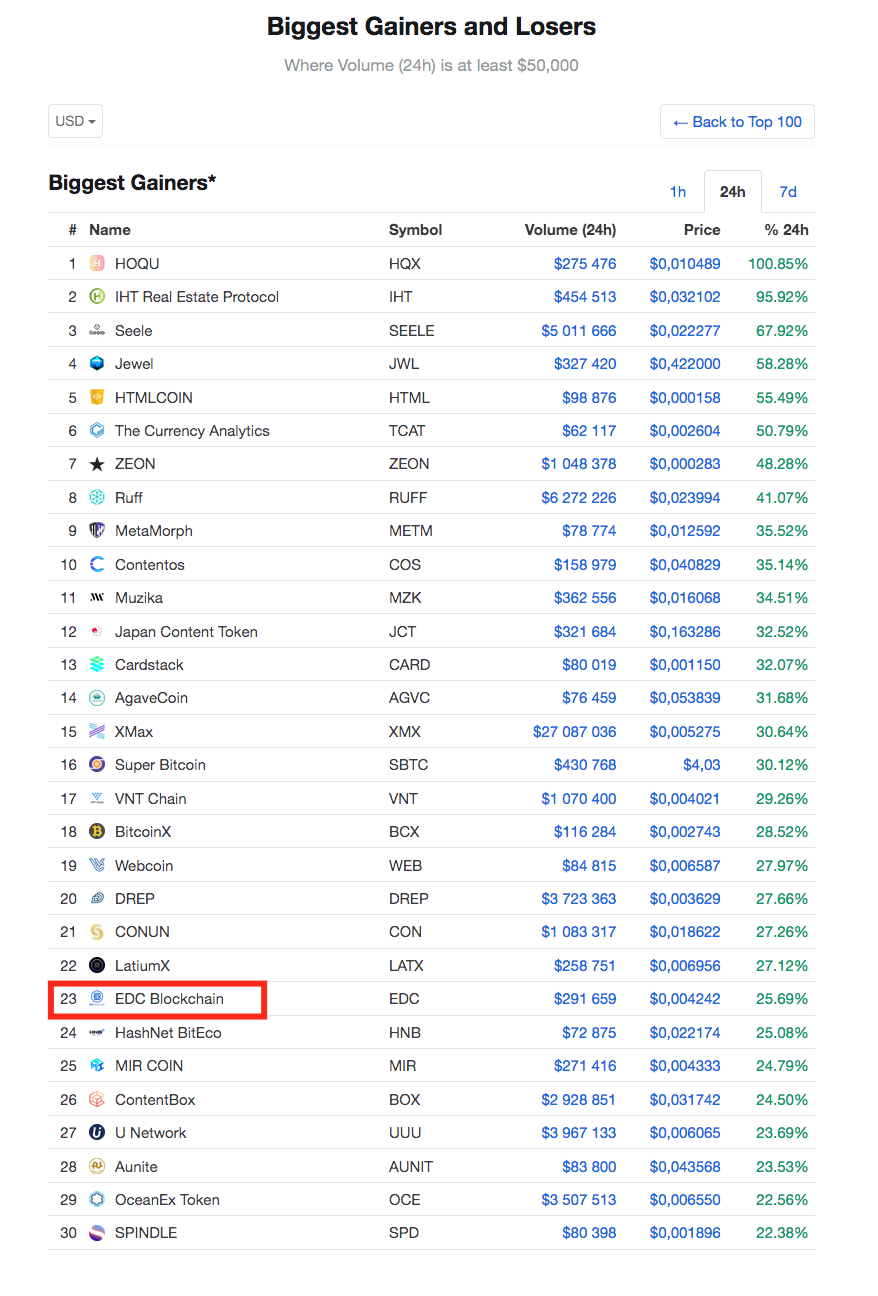
Task: Click Seele volume $5 011 666
Action: click(x=579, y=331)
